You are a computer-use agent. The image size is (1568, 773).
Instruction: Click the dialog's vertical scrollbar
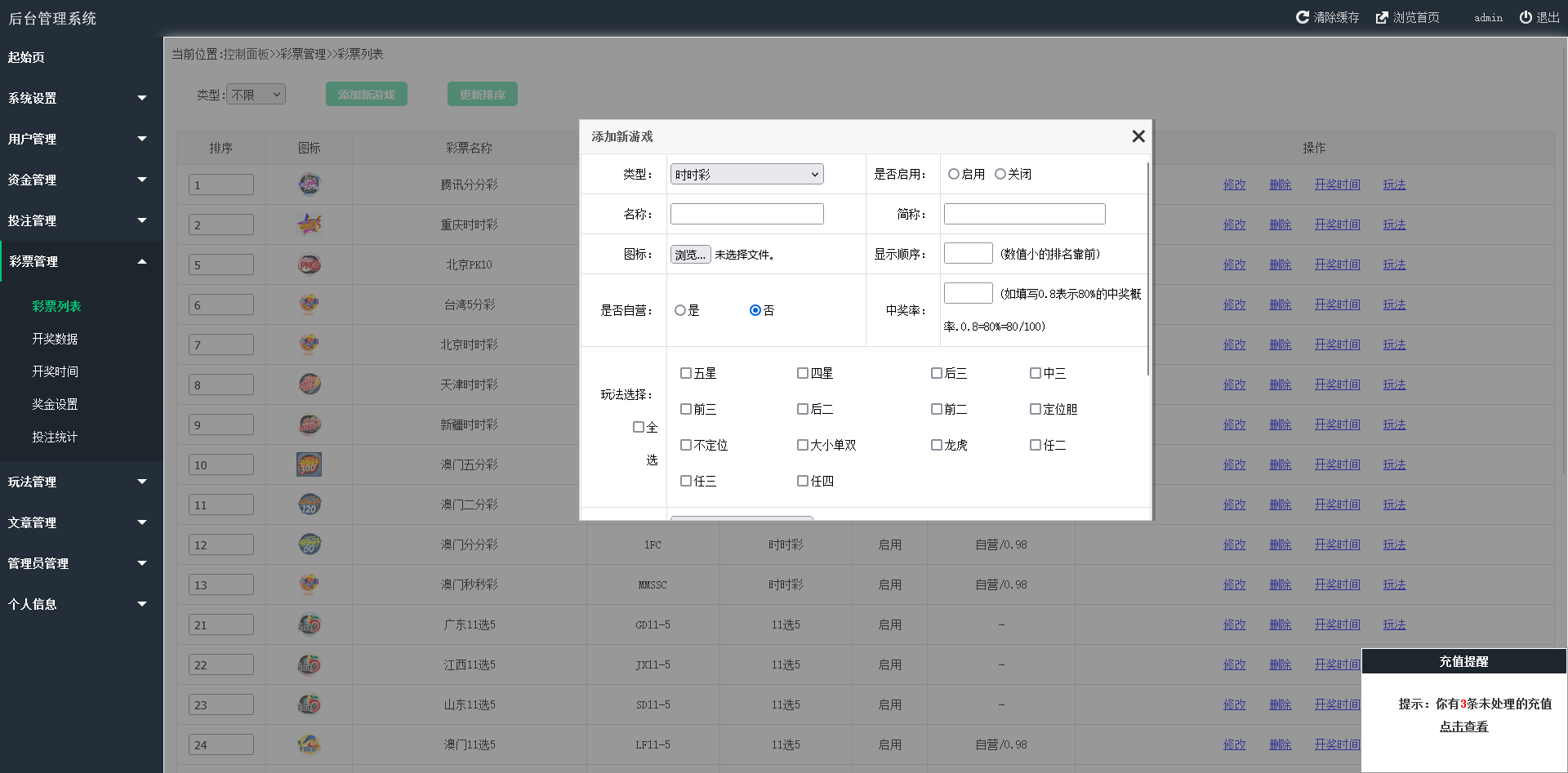click(1148, 269)
